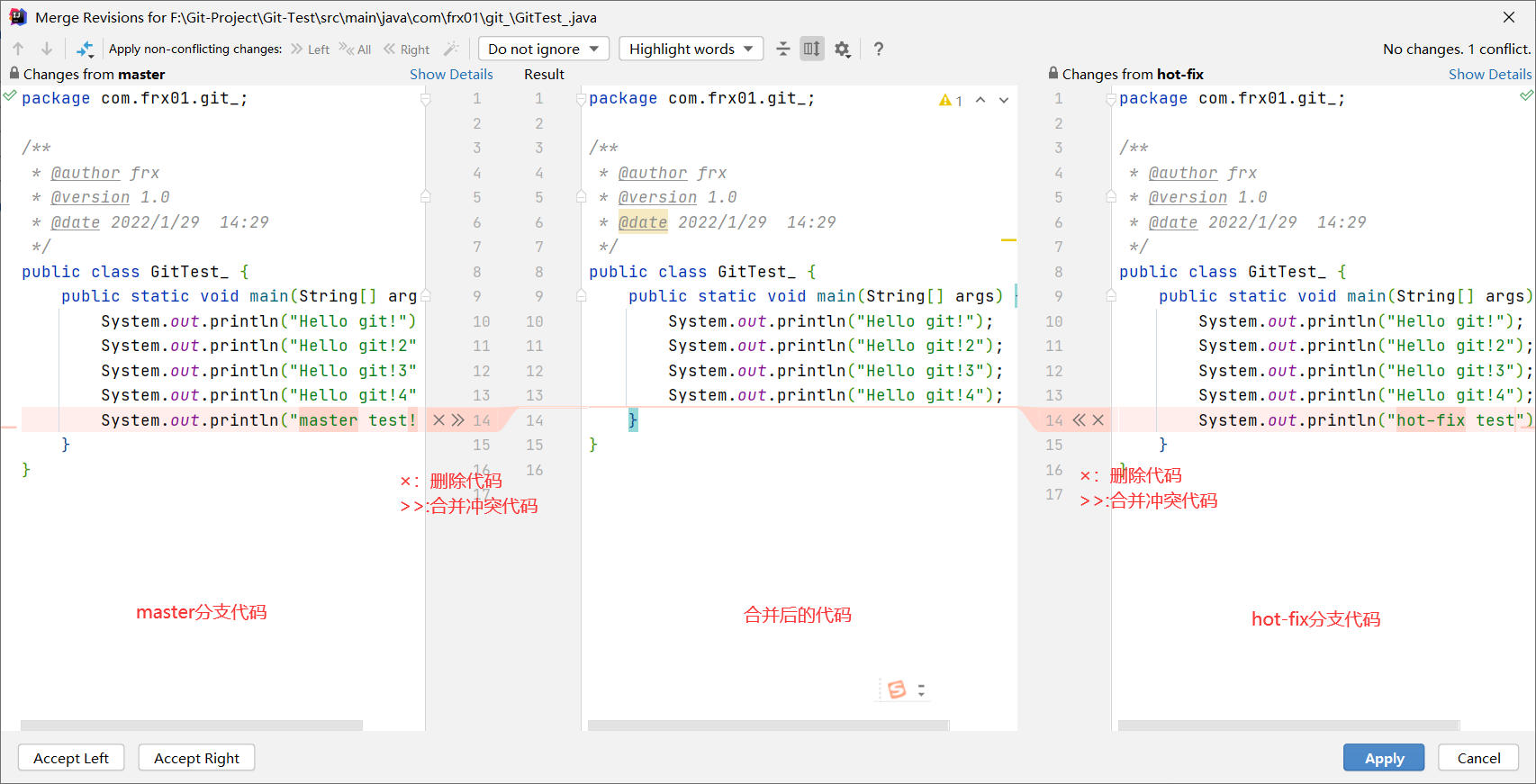Viewport: 1536px width, 784px height.
Task: Apply non-conflicting changes from Left
Action: click(x=310, y=50)
